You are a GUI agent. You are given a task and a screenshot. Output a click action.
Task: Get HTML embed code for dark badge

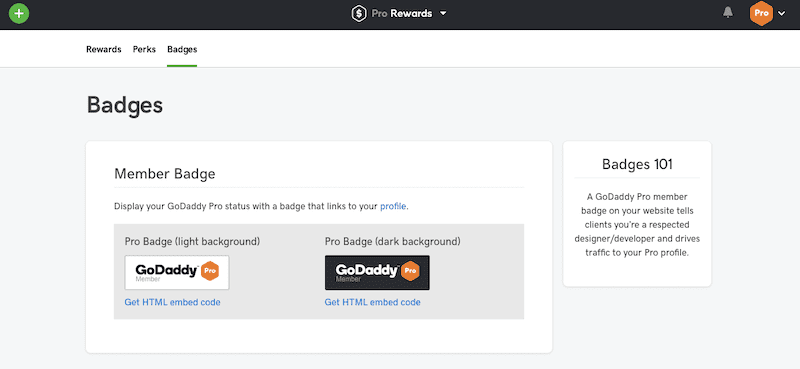[372, 302]
